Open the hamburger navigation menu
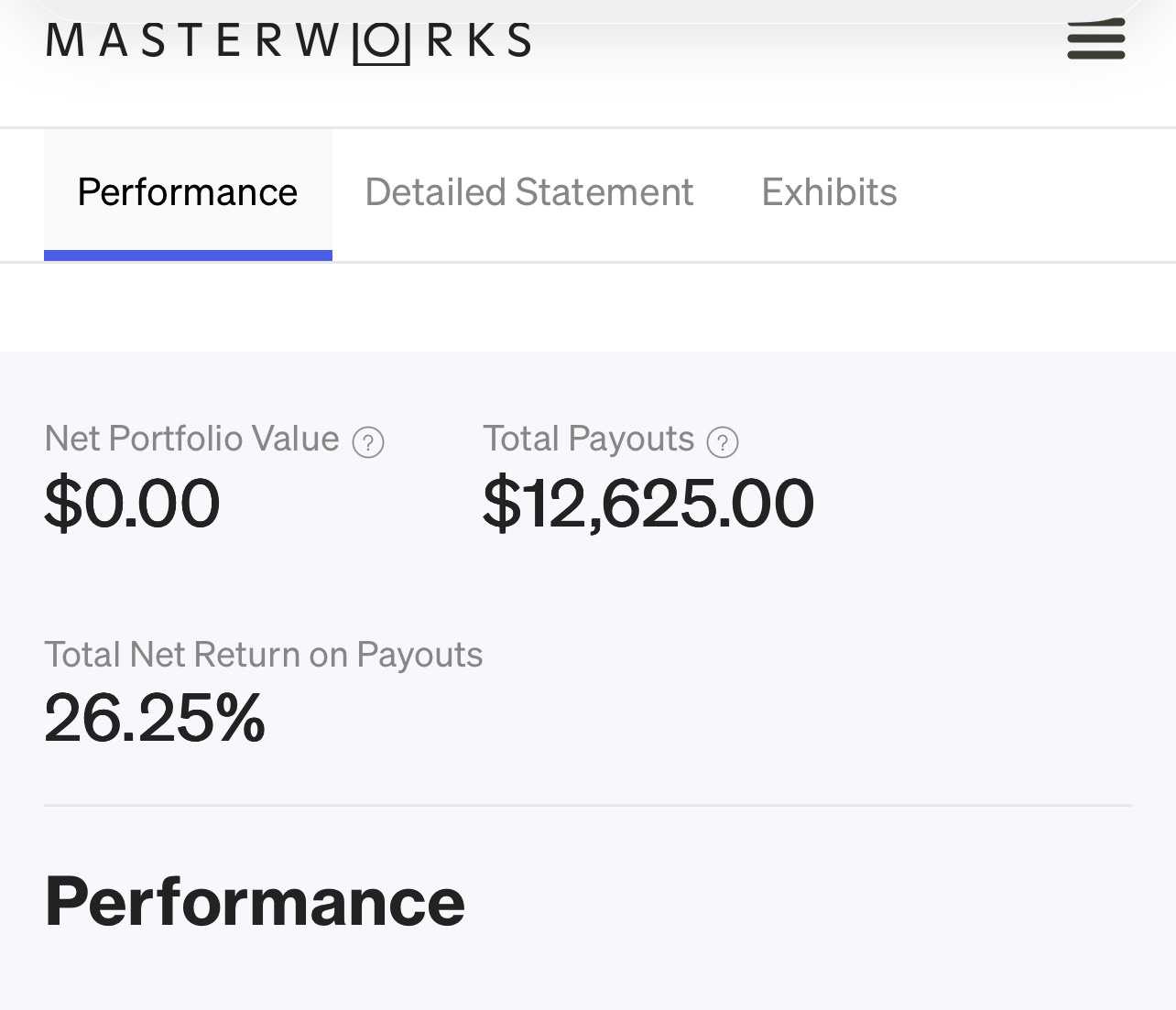This screenshot has width=1176, height=1010. [1095, 40]
